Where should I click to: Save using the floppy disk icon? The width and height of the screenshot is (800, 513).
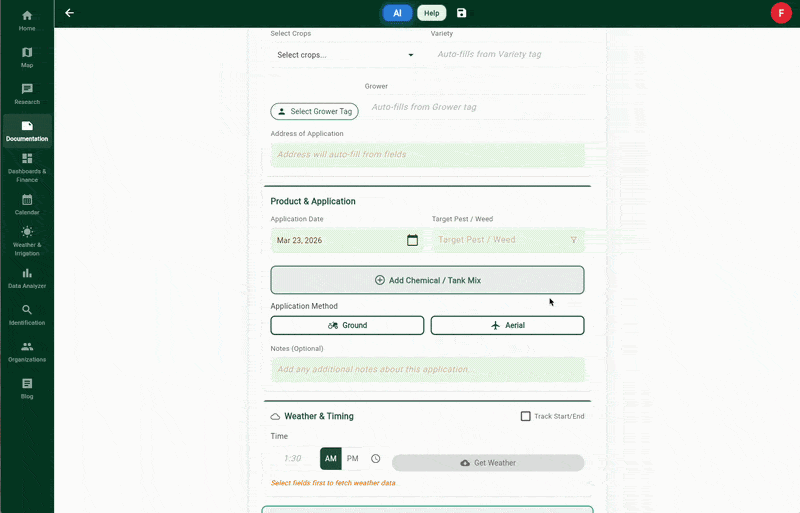coord(461,13)
